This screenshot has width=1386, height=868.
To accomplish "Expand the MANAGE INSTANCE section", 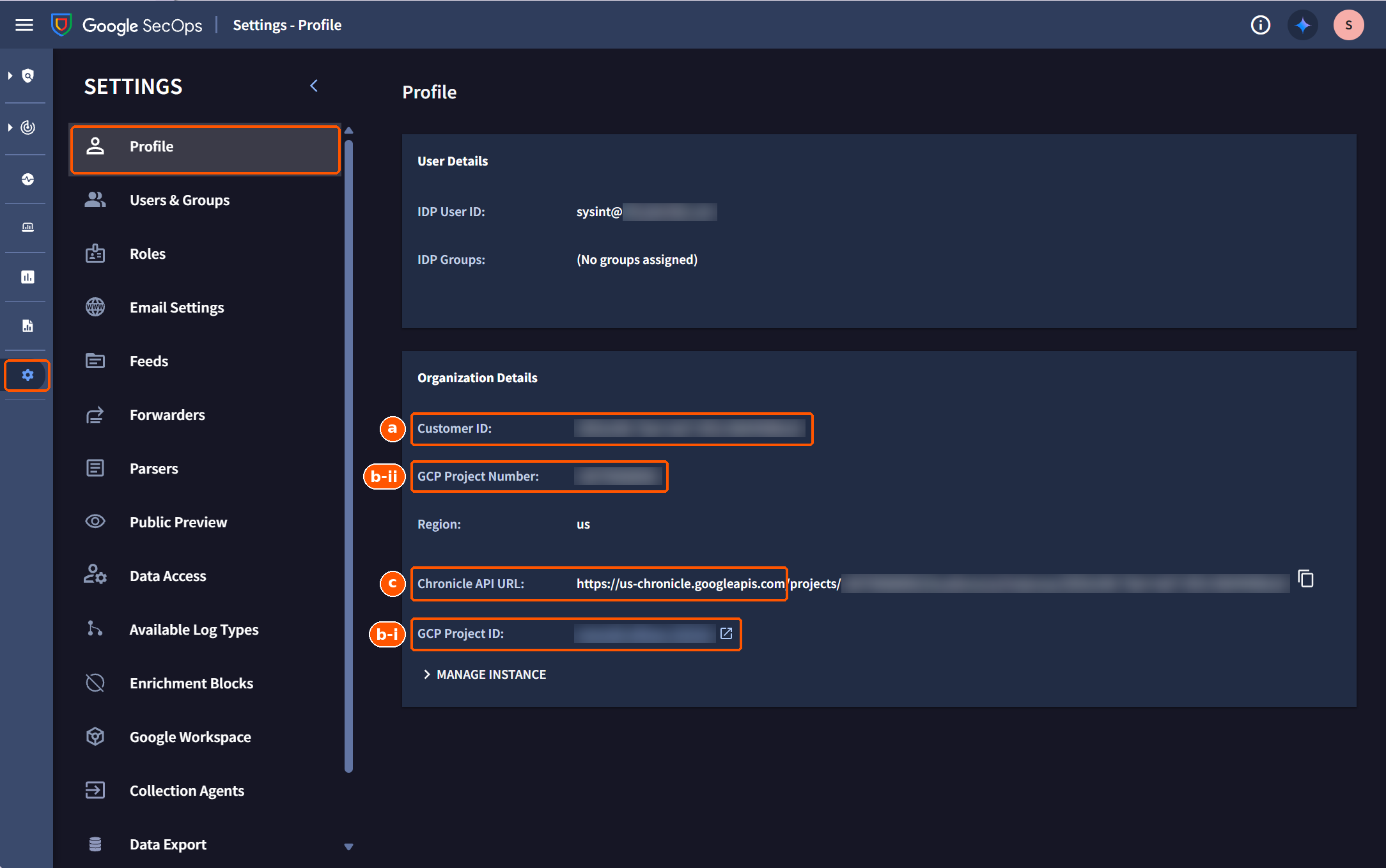I will tap(485, 674).
